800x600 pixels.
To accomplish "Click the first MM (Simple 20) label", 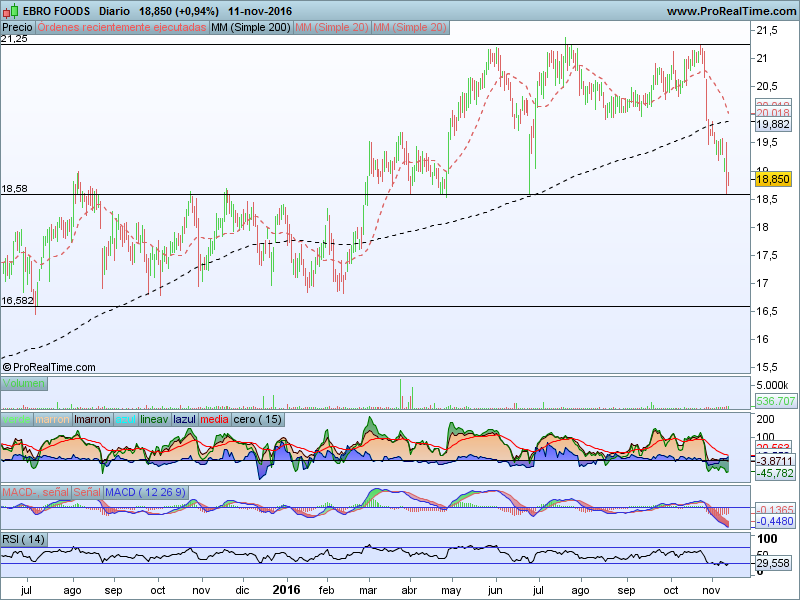I will 331,27.
